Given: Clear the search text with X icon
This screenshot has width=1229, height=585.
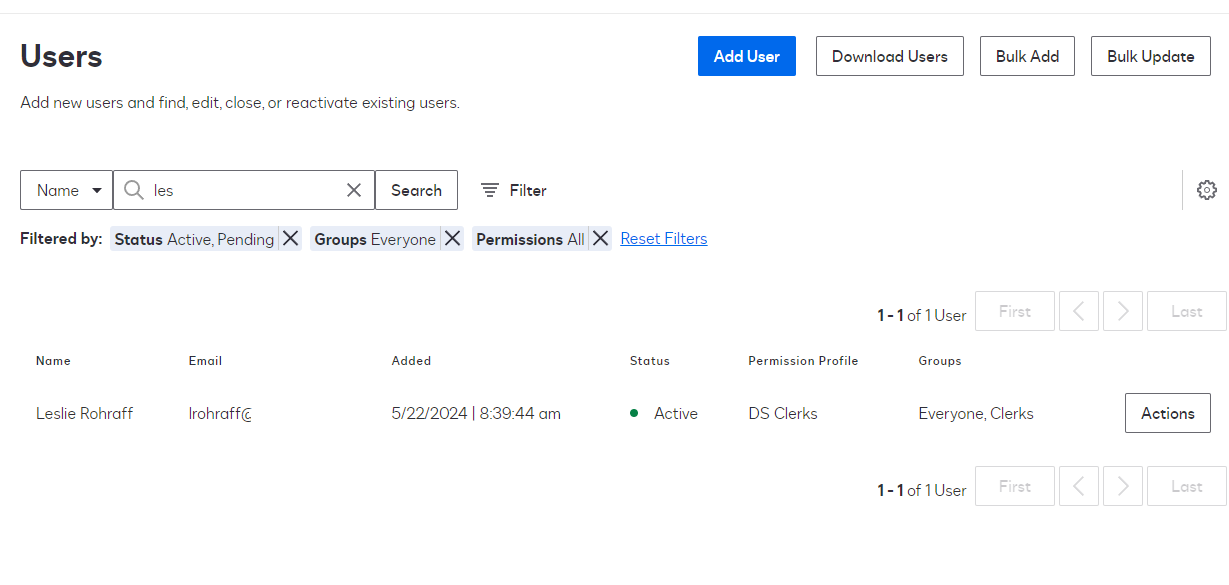Looking at the screenshot, I should (x=354, y=190).
